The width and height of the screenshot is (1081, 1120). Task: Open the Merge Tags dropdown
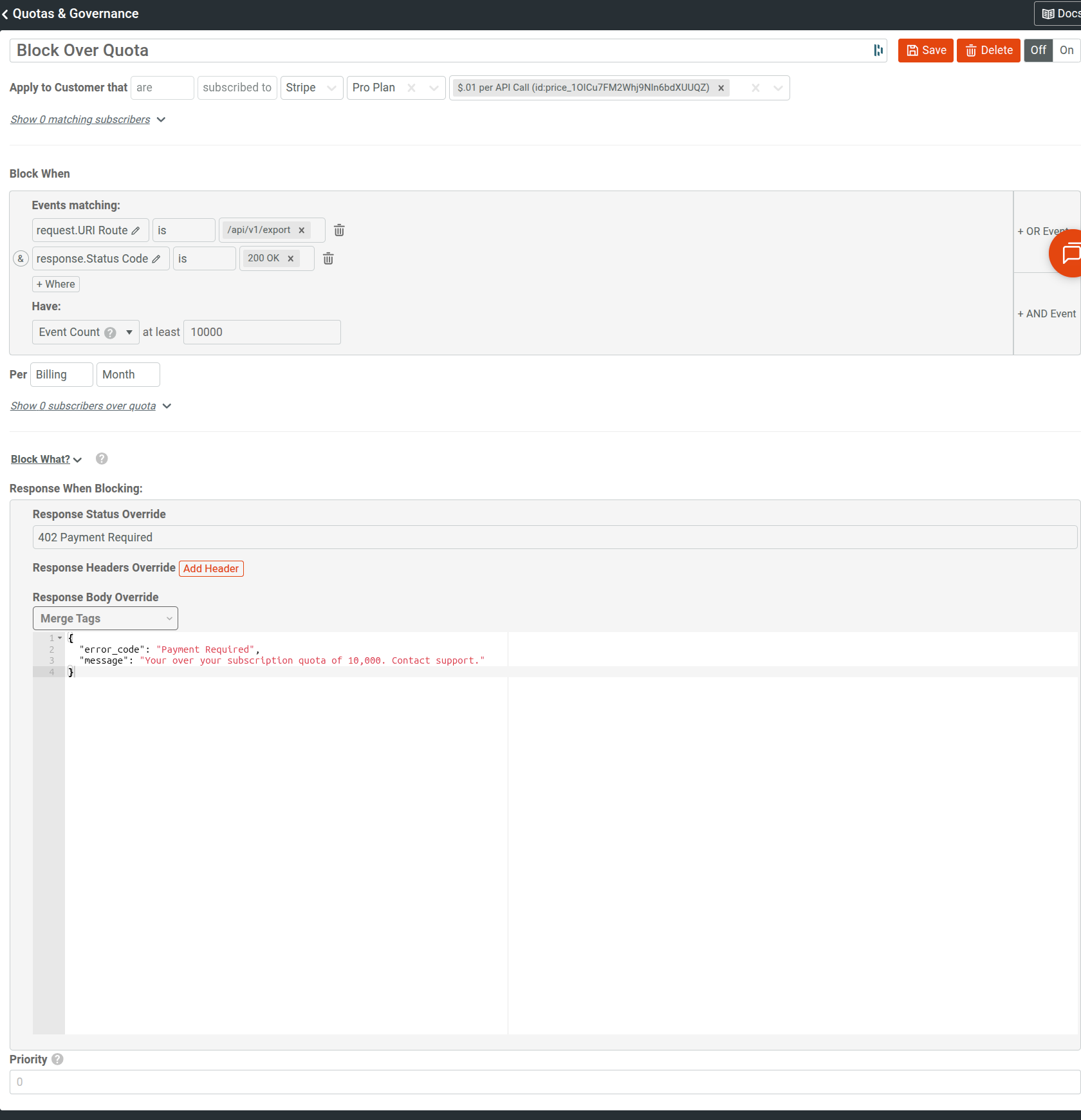pyautogui.click(x=105, y=618)
